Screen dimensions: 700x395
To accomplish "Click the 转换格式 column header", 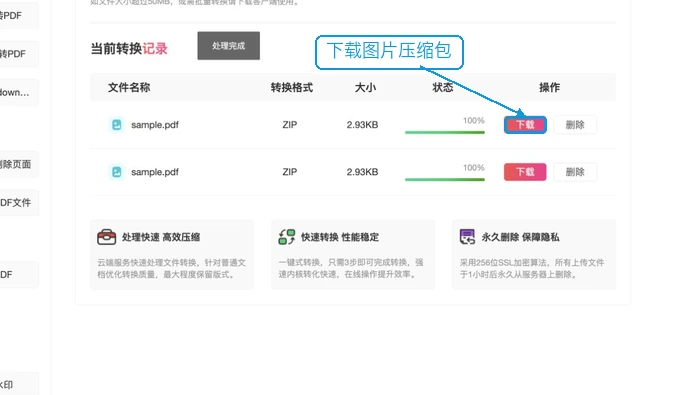I will pos(292,87).
